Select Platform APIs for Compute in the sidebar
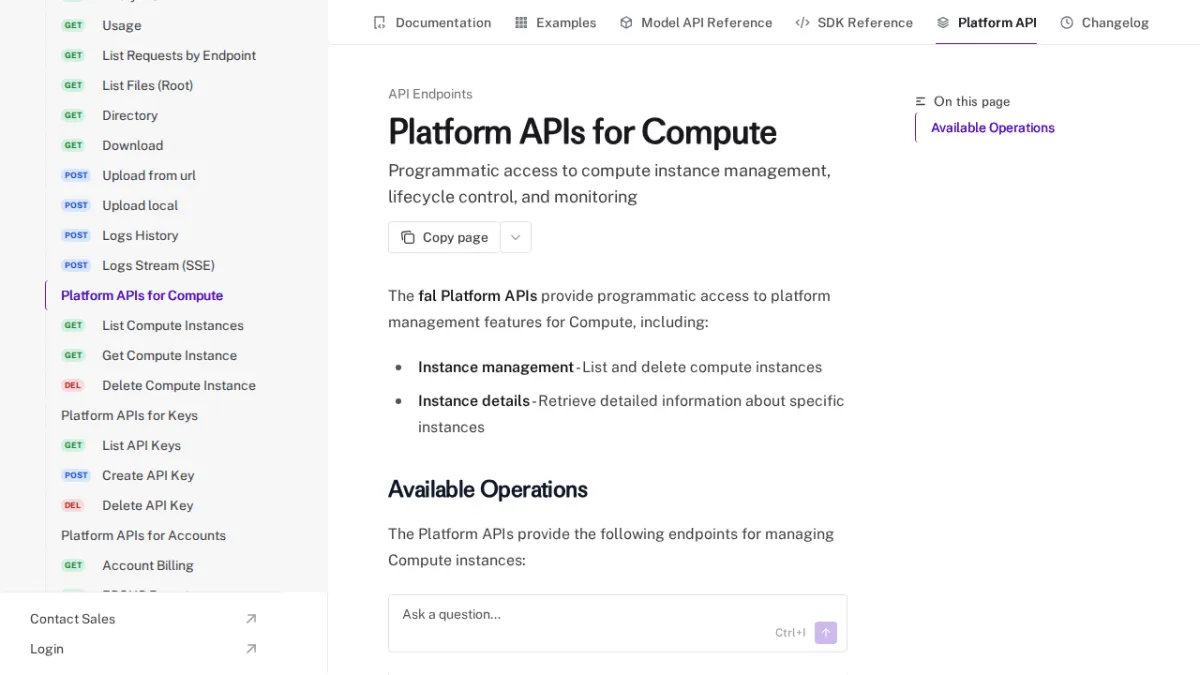1200x675 pixels. click(142, 295)
